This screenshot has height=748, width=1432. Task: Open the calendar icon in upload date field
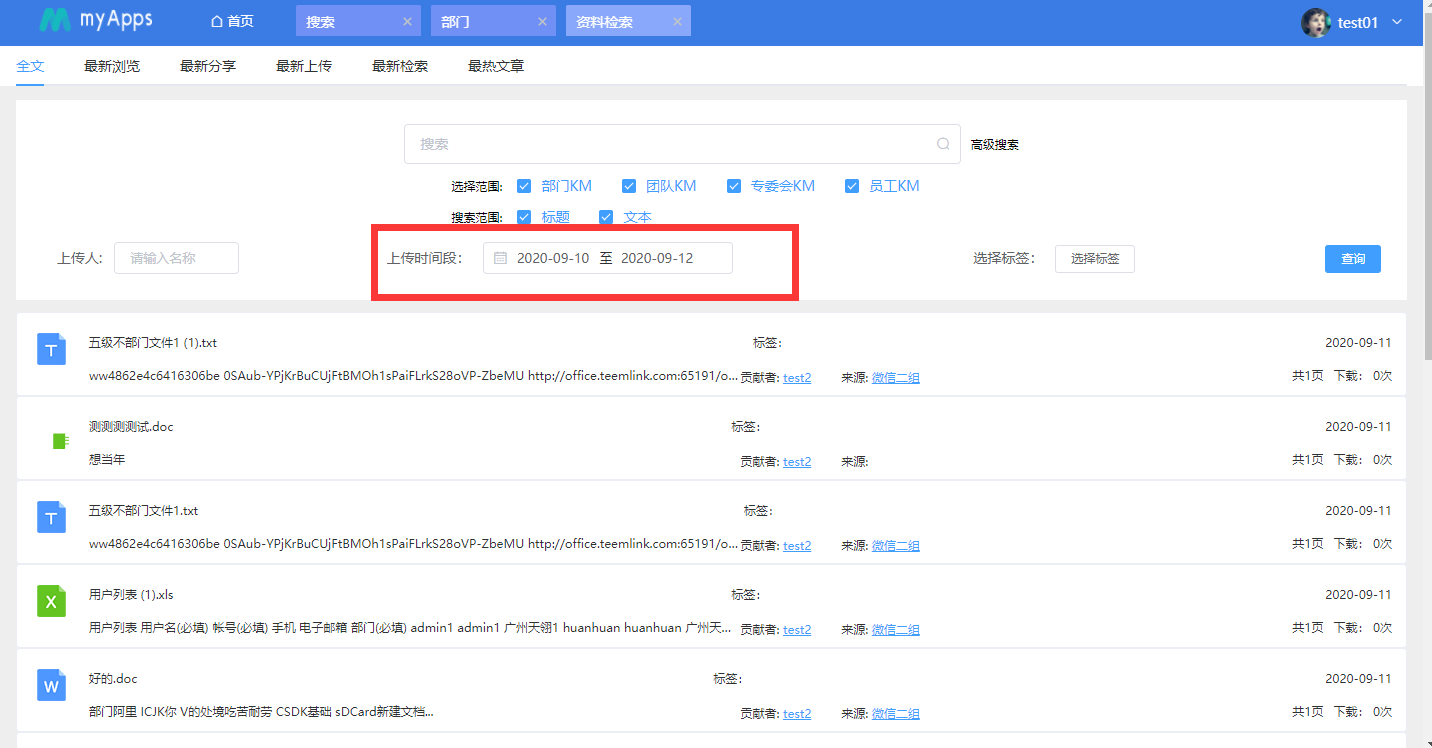[500, 258]
